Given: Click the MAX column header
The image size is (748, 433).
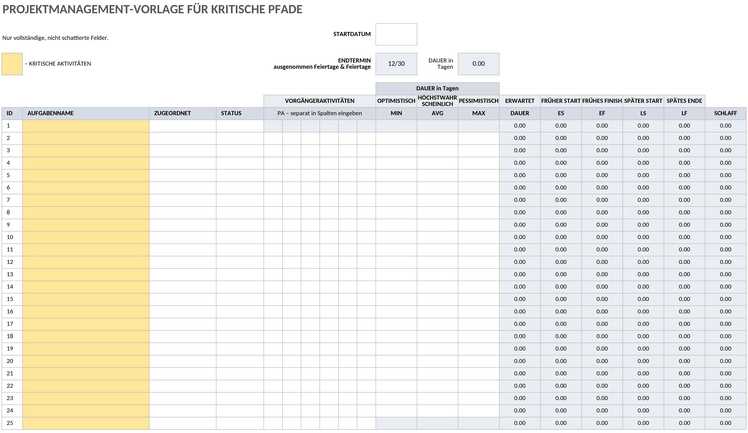Looking at the screenshot, I should [x=478, y=113].
